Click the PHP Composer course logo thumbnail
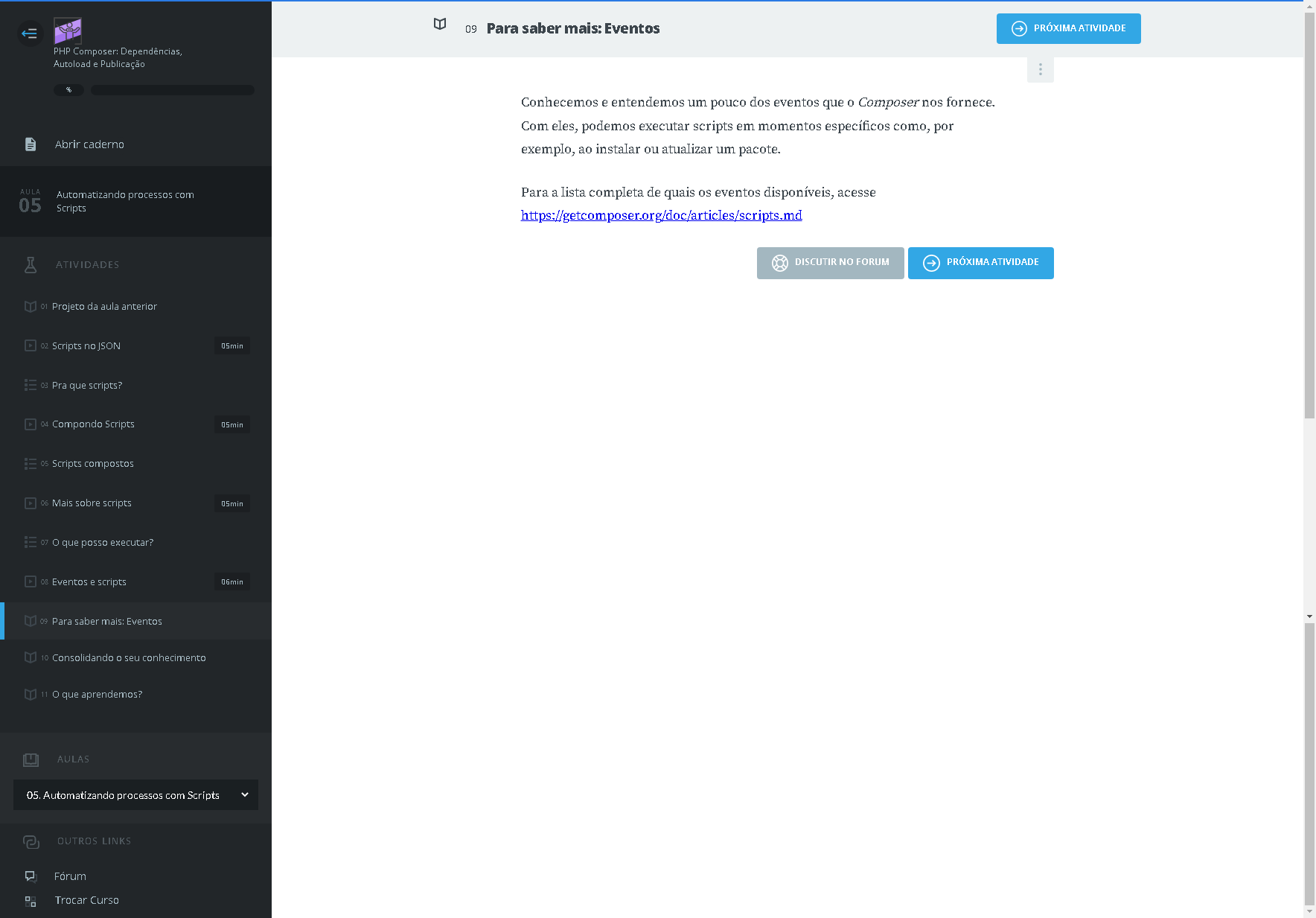The height and width of the screenshot is (918, 1316). (x=68, y=31)
